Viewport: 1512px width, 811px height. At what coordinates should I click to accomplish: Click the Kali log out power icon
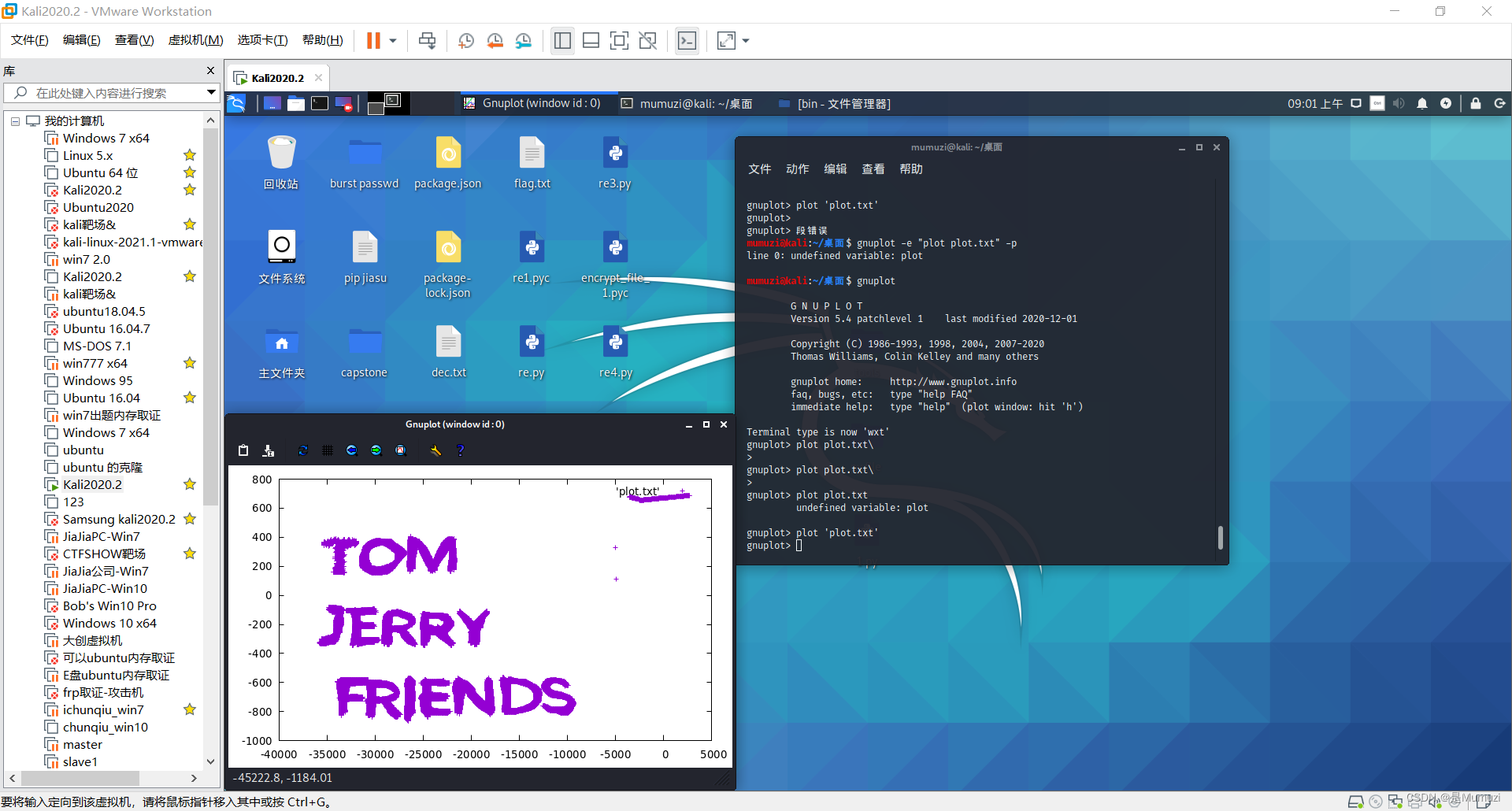tap(1499, 103)
